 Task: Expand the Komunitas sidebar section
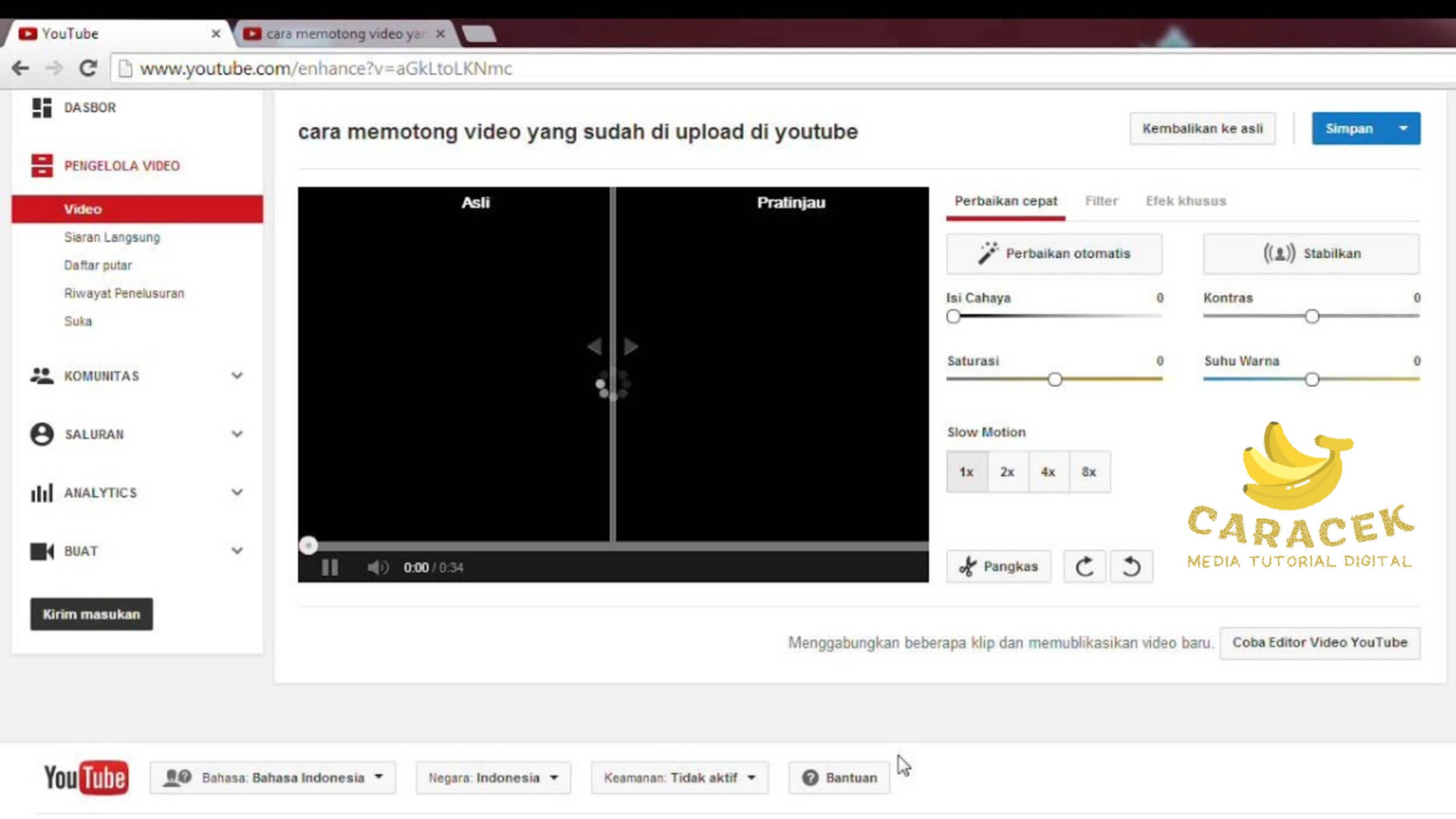[x=237, y=376]
